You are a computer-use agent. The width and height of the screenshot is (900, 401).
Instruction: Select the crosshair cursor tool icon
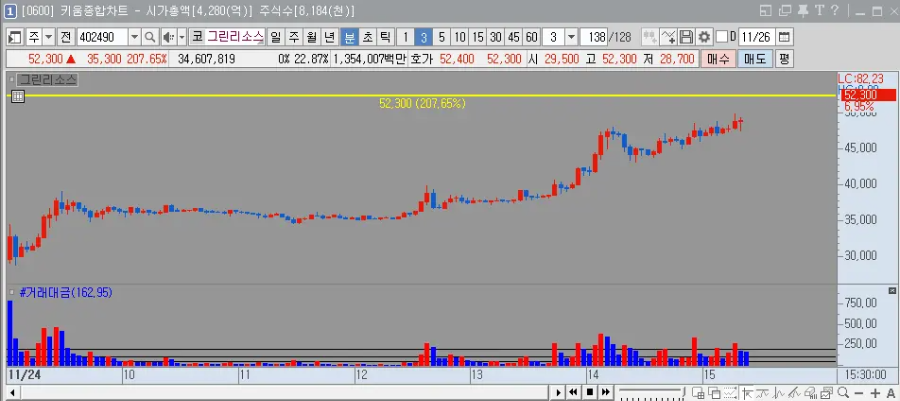click(x=747, y=393)
